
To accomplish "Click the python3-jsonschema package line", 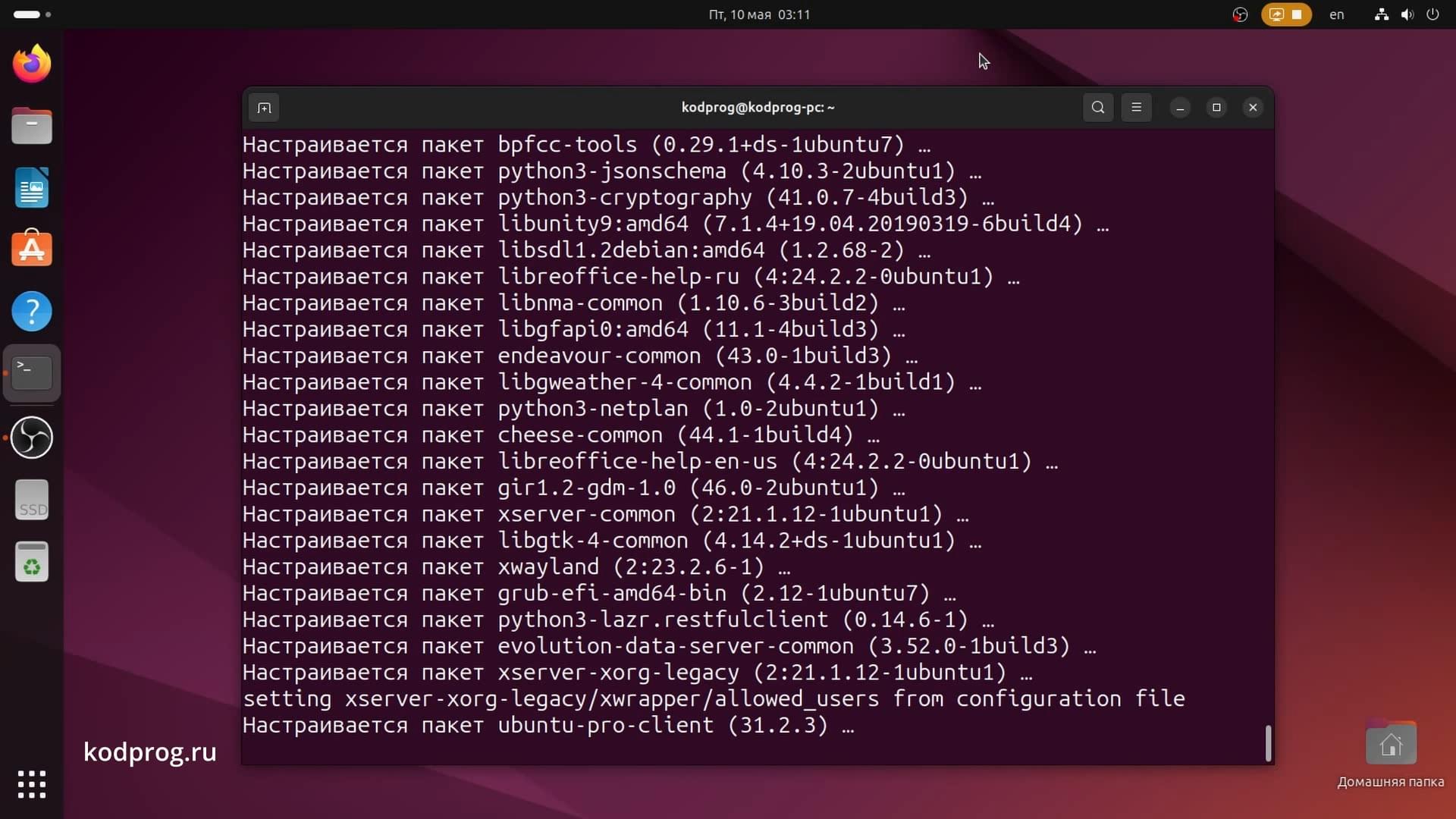I will click(x=612, y=171).
